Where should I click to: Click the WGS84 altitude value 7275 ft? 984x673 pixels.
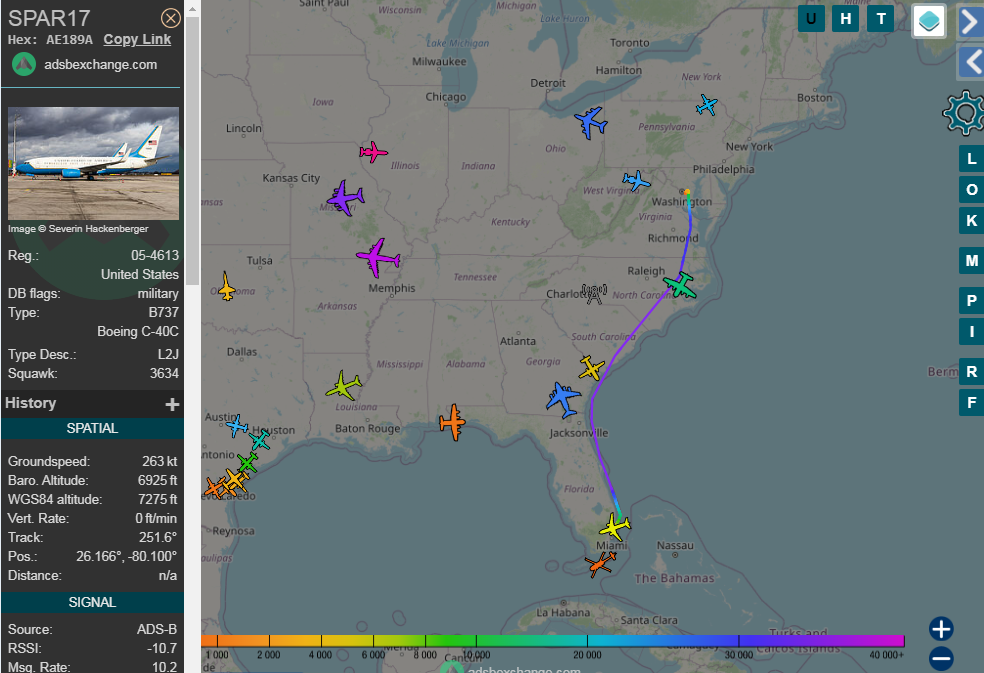pyautogui.click(x=158, y=499)
